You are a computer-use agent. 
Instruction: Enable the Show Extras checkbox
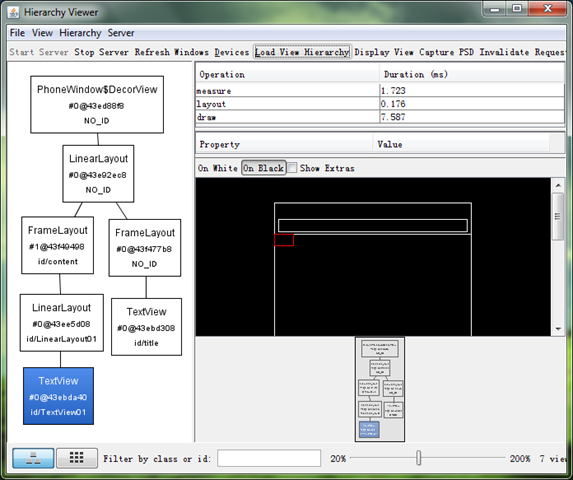292,168
